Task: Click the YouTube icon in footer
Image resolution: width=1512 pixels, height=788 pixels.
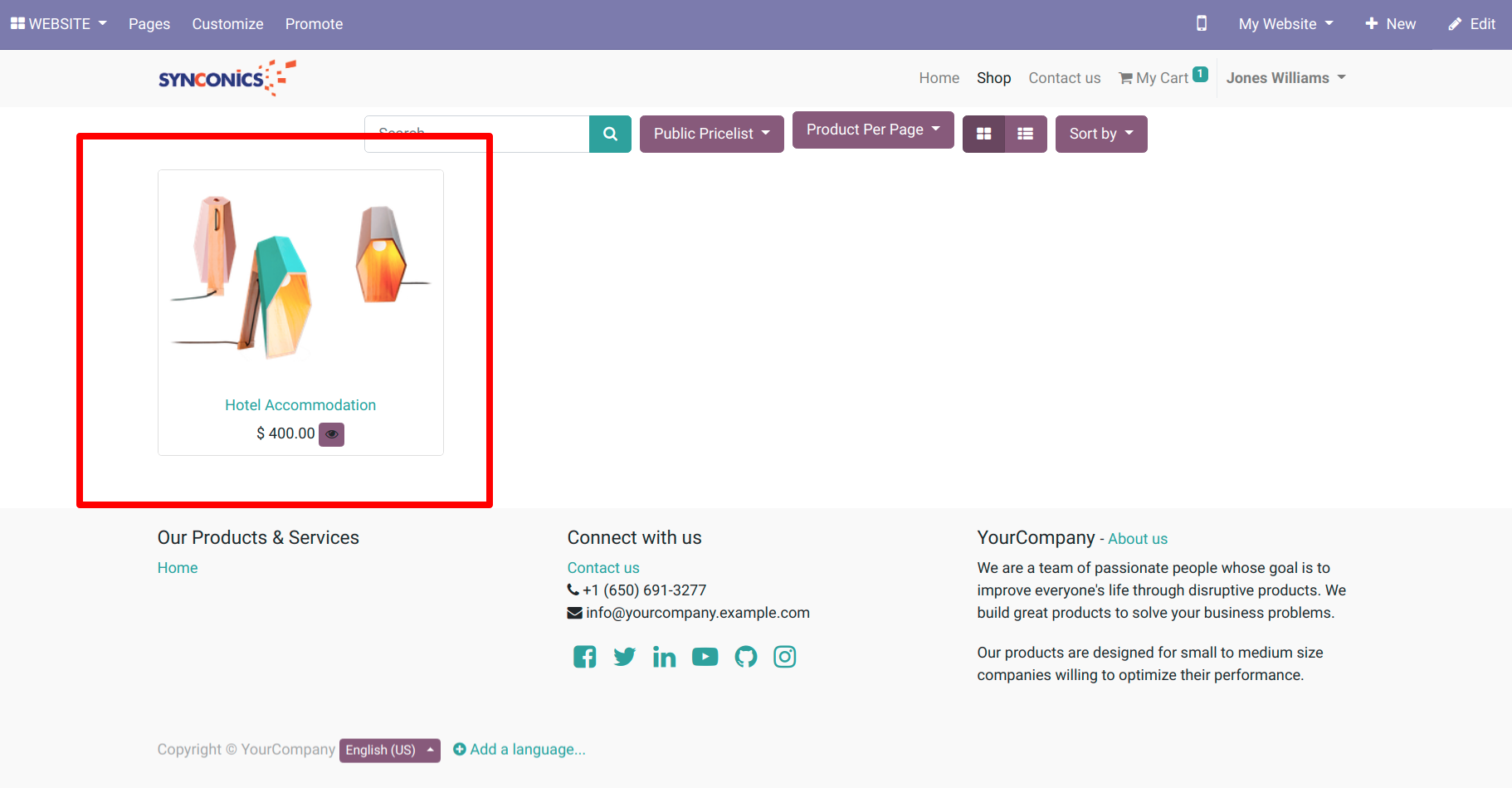Action: coord(705,657)
